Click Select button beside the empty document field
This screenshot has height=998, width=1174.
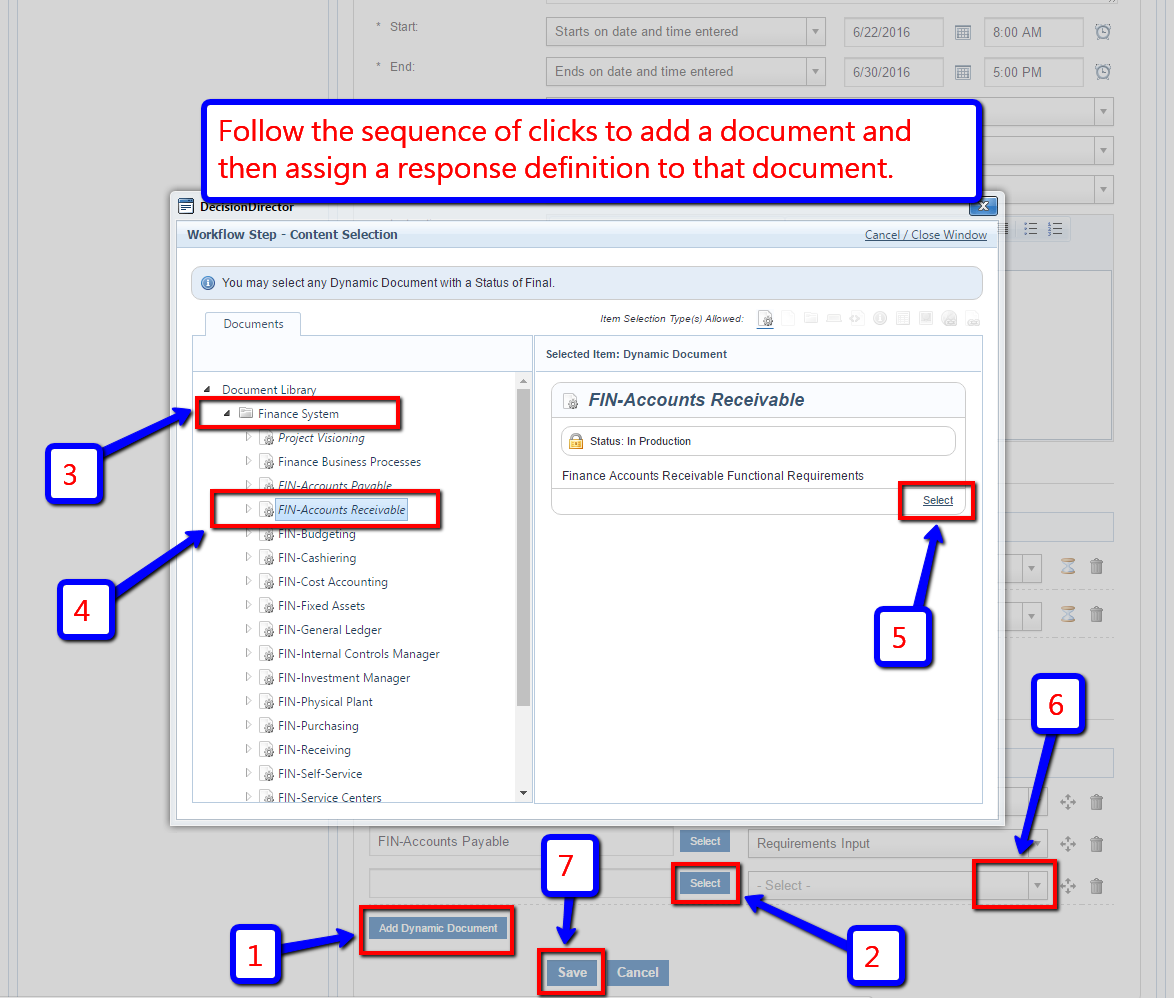[705, 883]
